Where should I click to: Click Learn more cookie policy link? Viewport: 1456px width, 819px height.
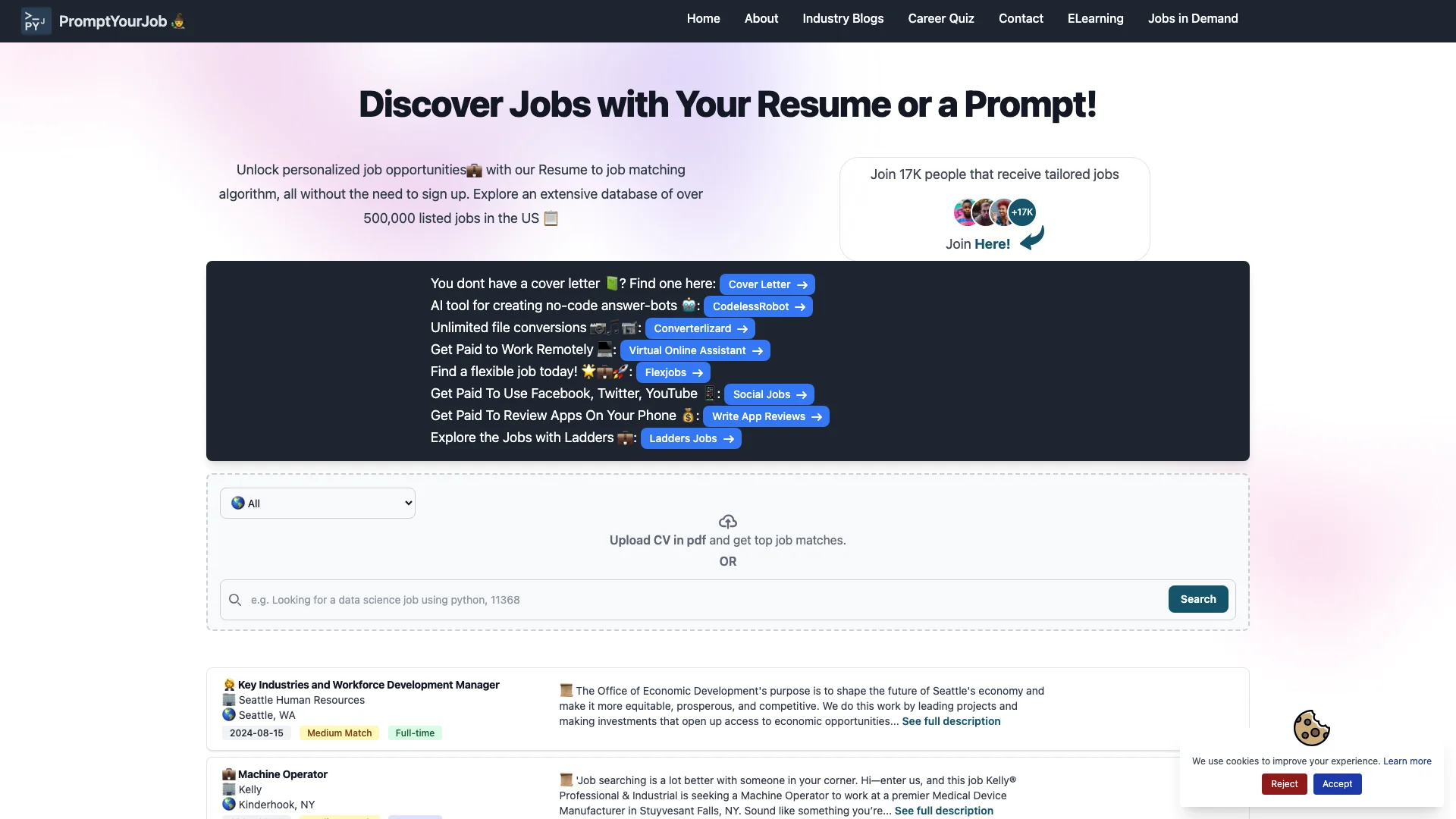click(x=1407, y=761)
